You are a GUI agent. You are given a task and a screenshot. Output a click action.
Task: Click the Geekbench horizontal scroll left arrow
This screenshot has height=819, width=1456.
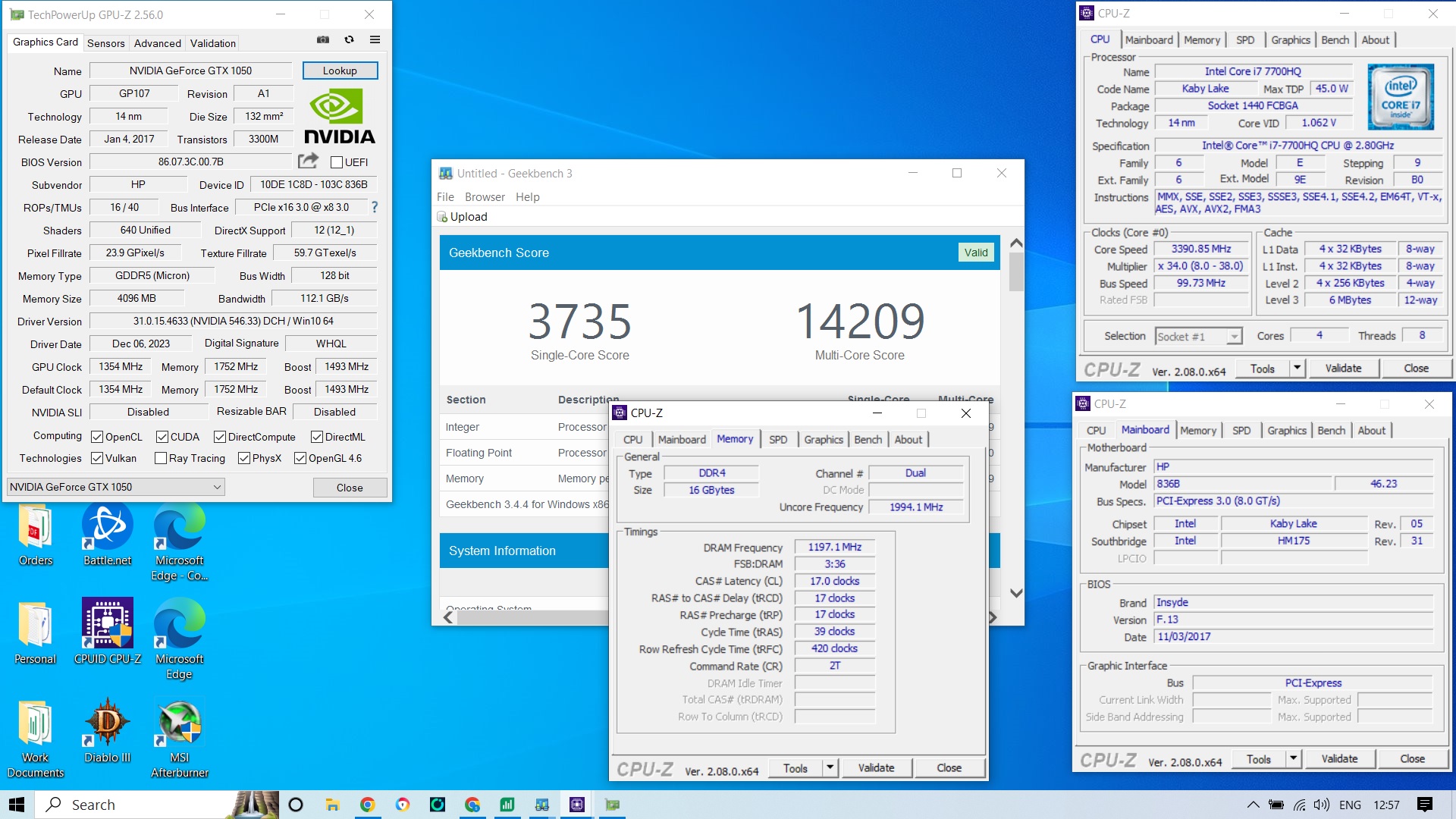point(447,617)
